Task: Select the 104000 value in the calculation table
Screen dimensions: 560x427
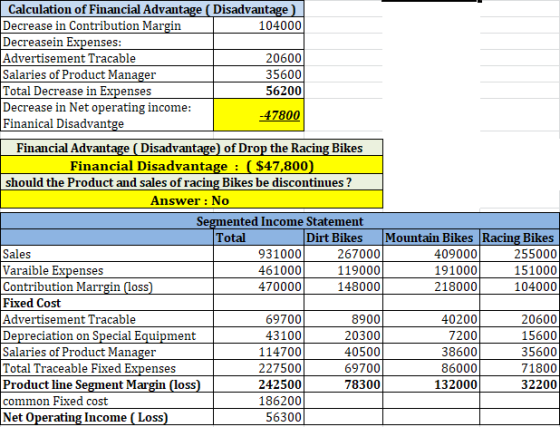Action: [x=259, y=26]
